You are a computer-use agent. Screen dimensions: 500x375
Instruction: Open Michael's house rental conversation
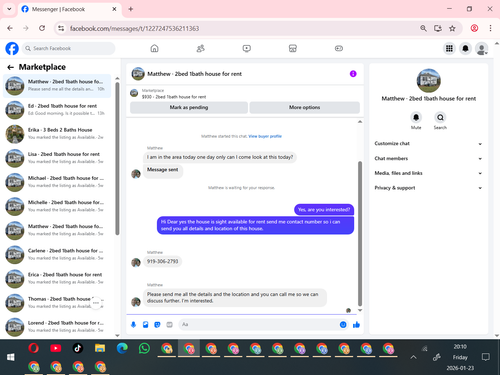coord(57,182)
